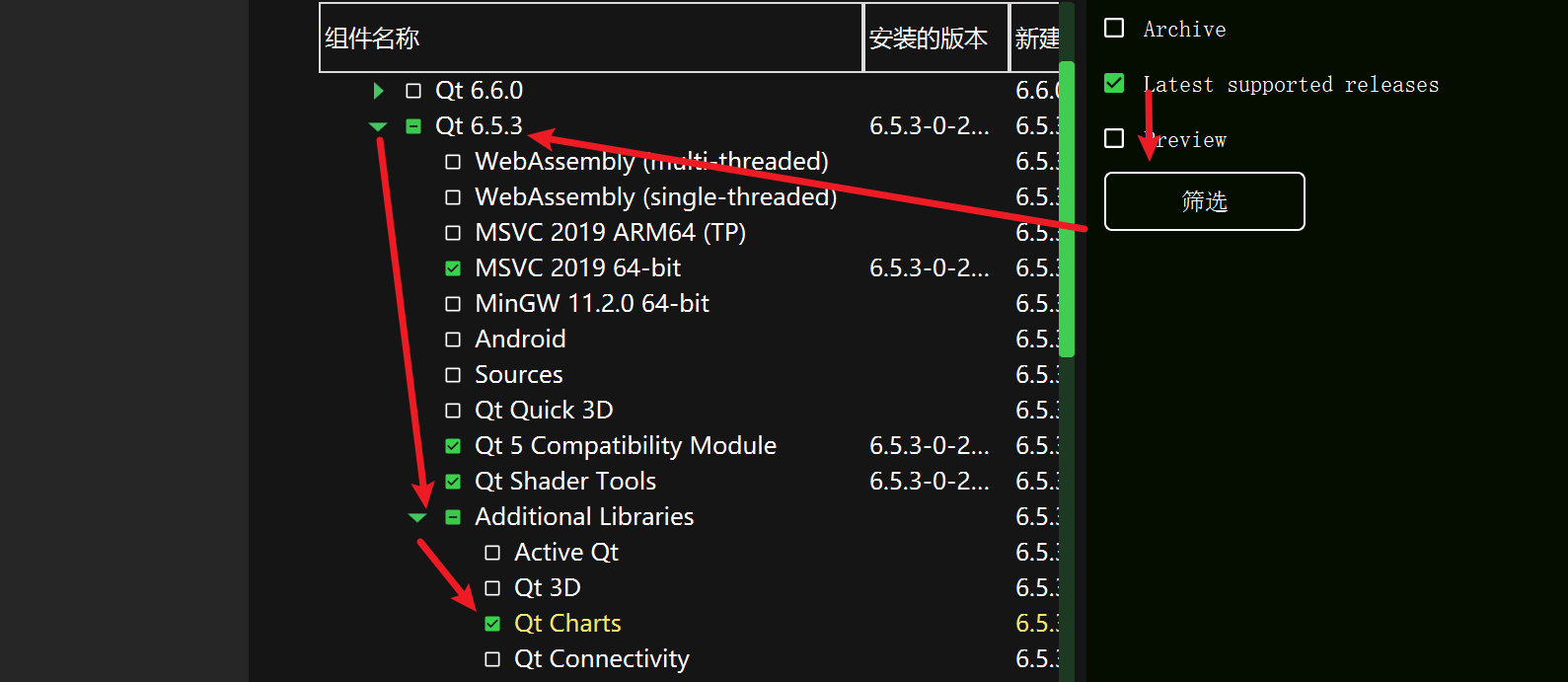Select the Qt 6.5.3 row label
The image size is (1568, 682).
tap(479, 126)
